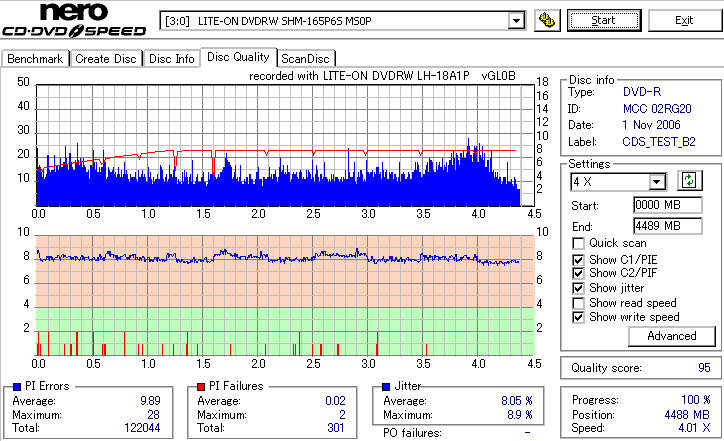This screenshot has height=441, width=724.
Task: Click the green refresh speed icon
Action: (x=689, y=181)
